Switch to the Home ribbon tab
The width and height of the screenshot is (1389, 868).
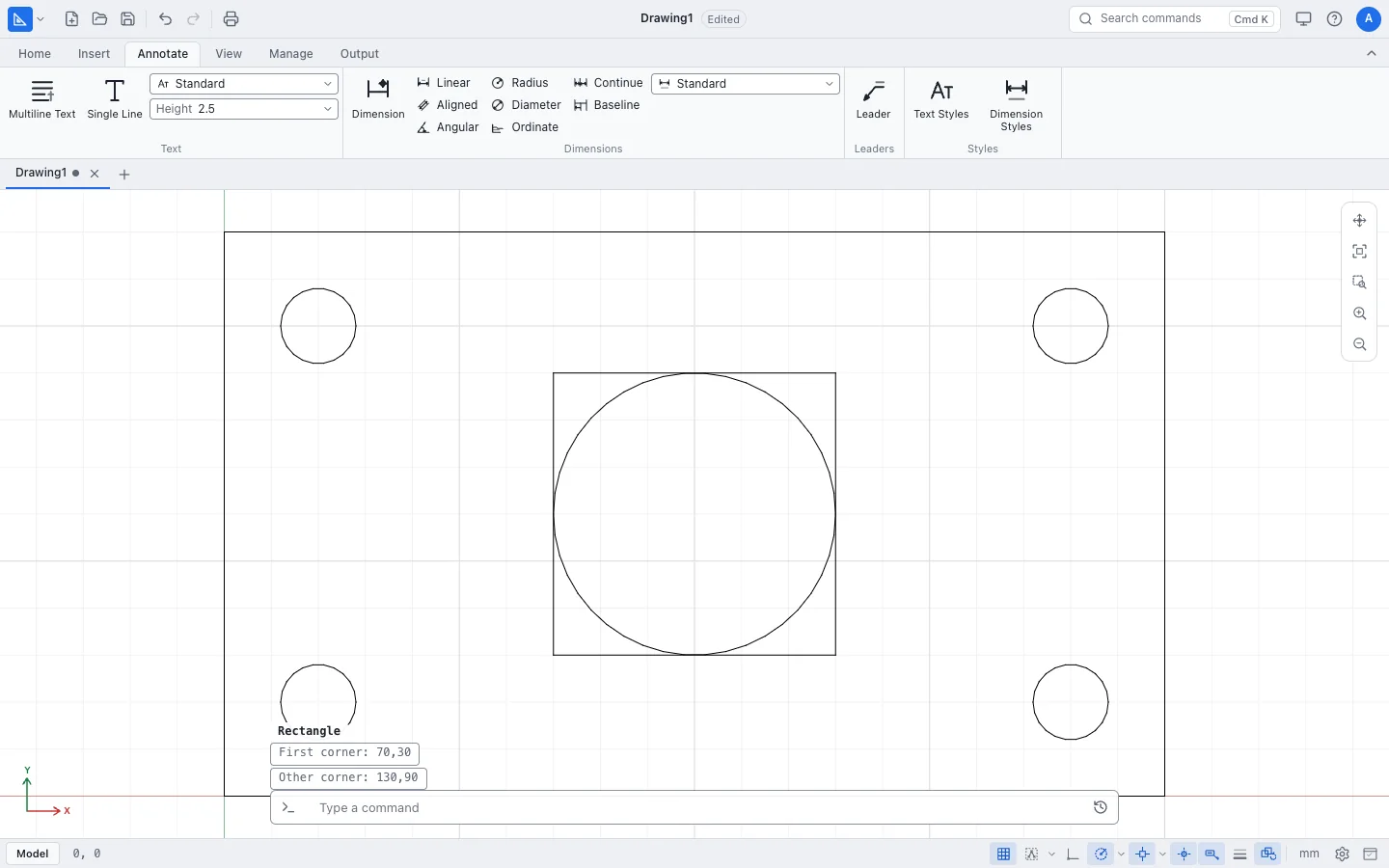coord(35,54)
